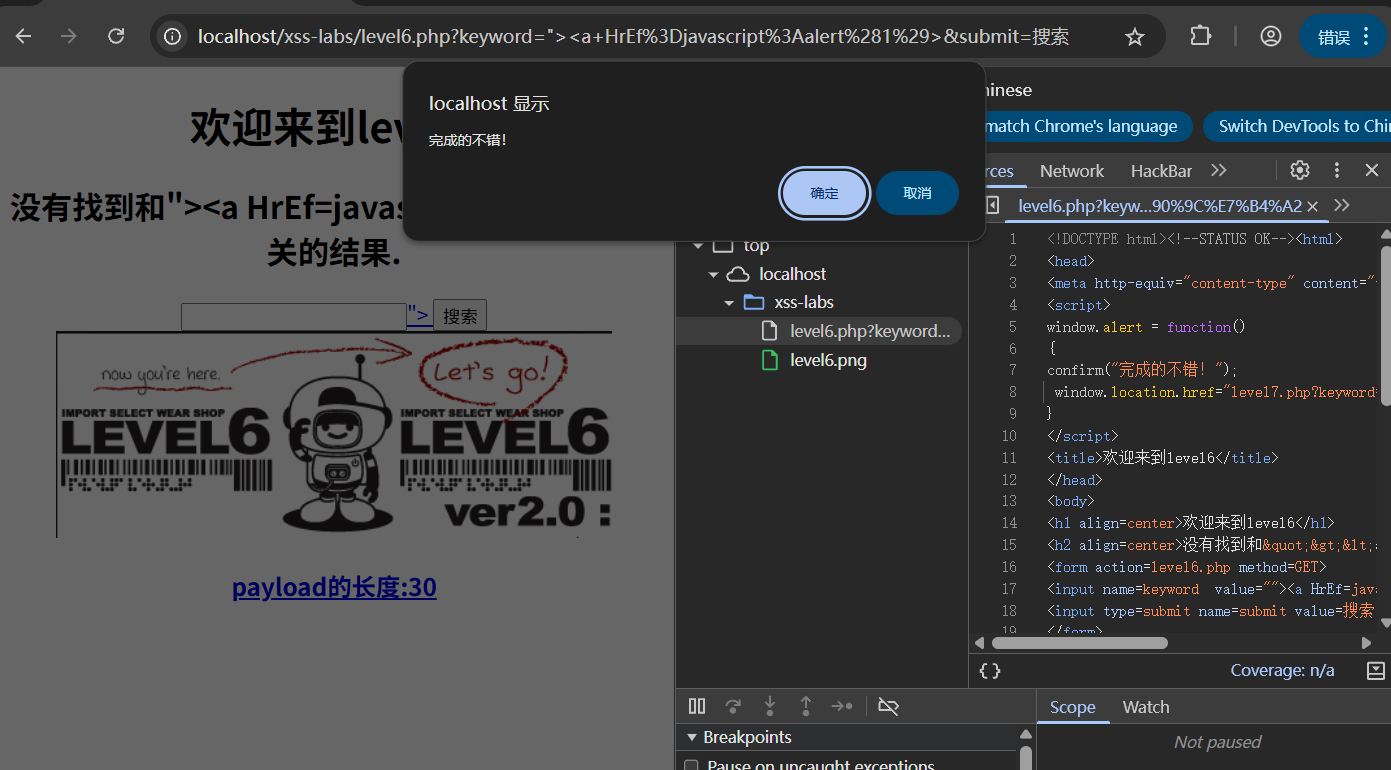Go forward with the browser forward arrow
The width and height of the screenshot is (1391, 770).
[69, 37]
